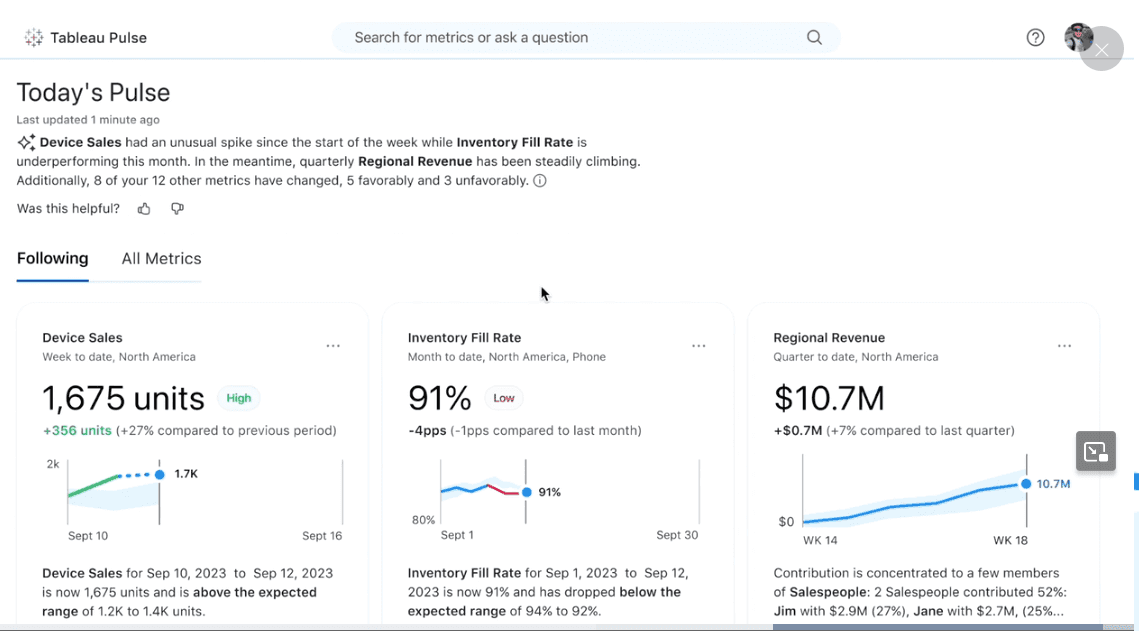Click the +356 units change text
This screenshot has width=1139, height=631.
pyautogui.click(x=77, y=431)
